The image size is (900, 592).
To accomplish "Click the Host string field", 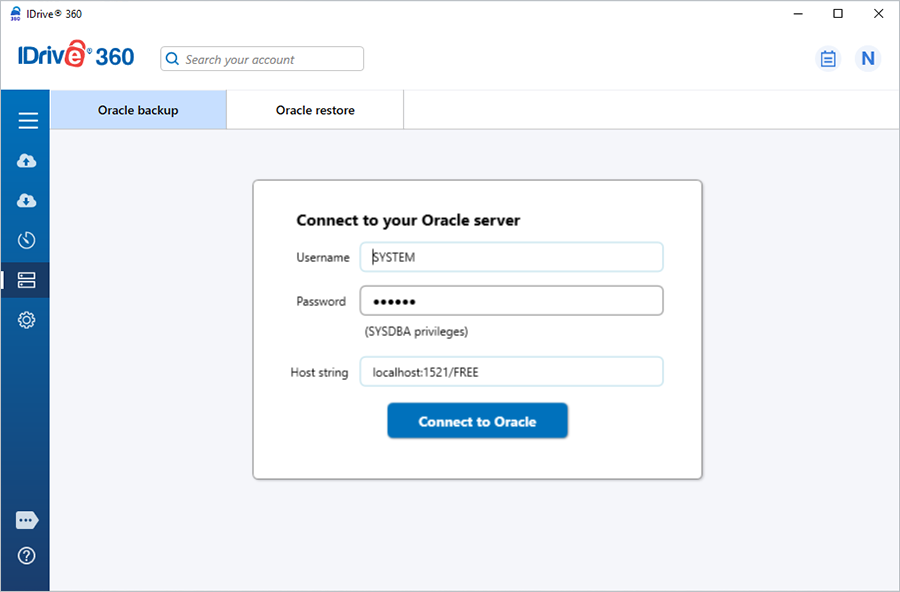I will tap(511, 372).
